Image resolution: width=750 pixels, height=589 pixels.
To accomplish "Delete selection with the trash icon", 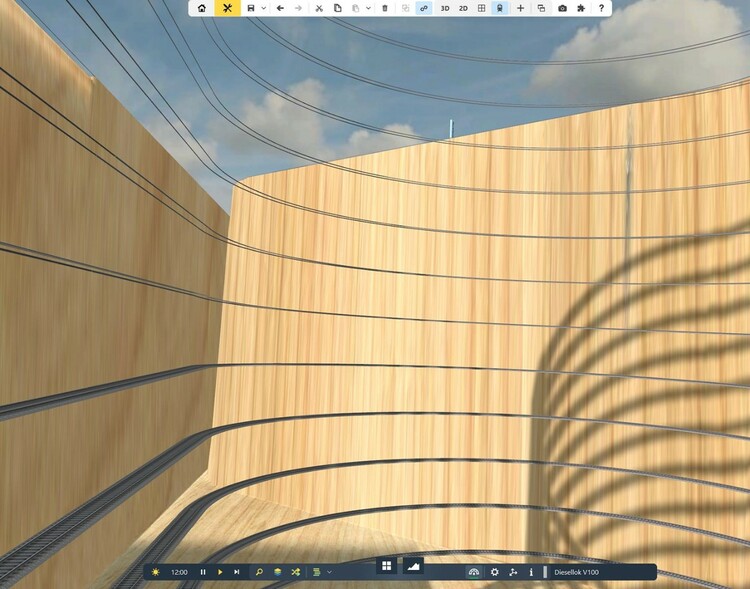I will (x=385, y=8).
